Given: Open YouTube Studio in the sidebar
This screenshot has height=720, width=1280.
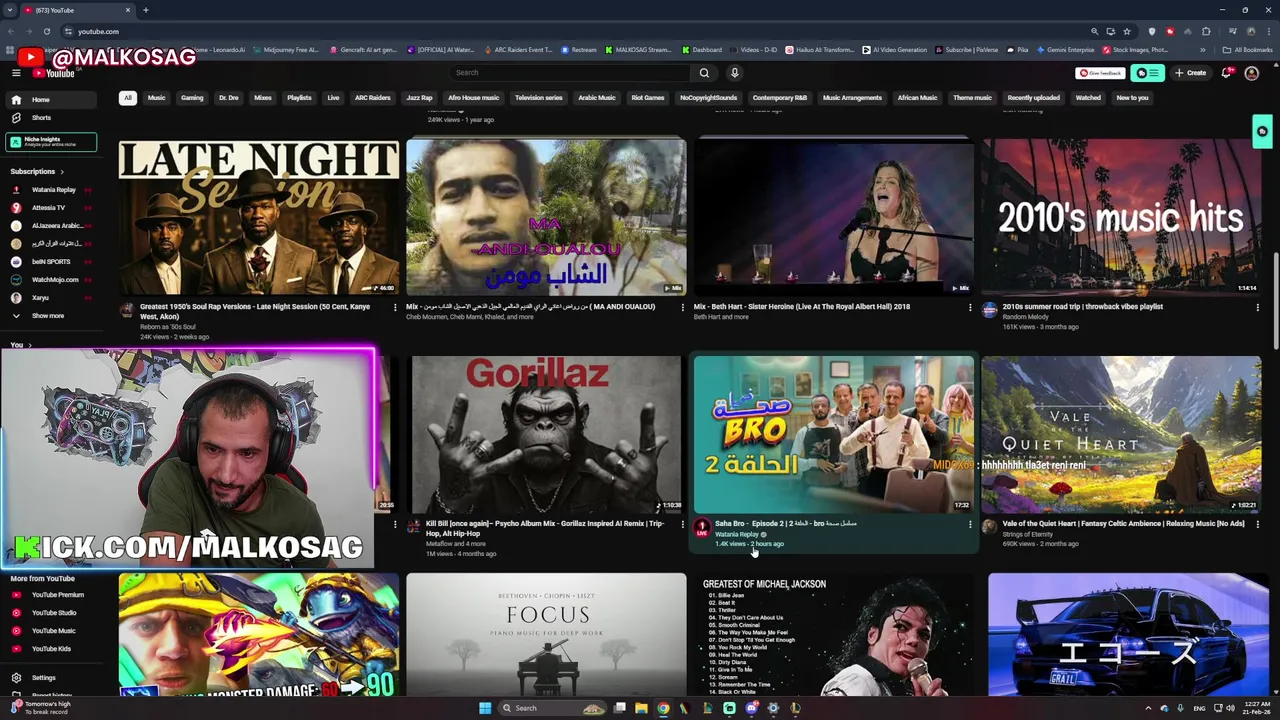Looking at the screenshot, I should [50, 613].
